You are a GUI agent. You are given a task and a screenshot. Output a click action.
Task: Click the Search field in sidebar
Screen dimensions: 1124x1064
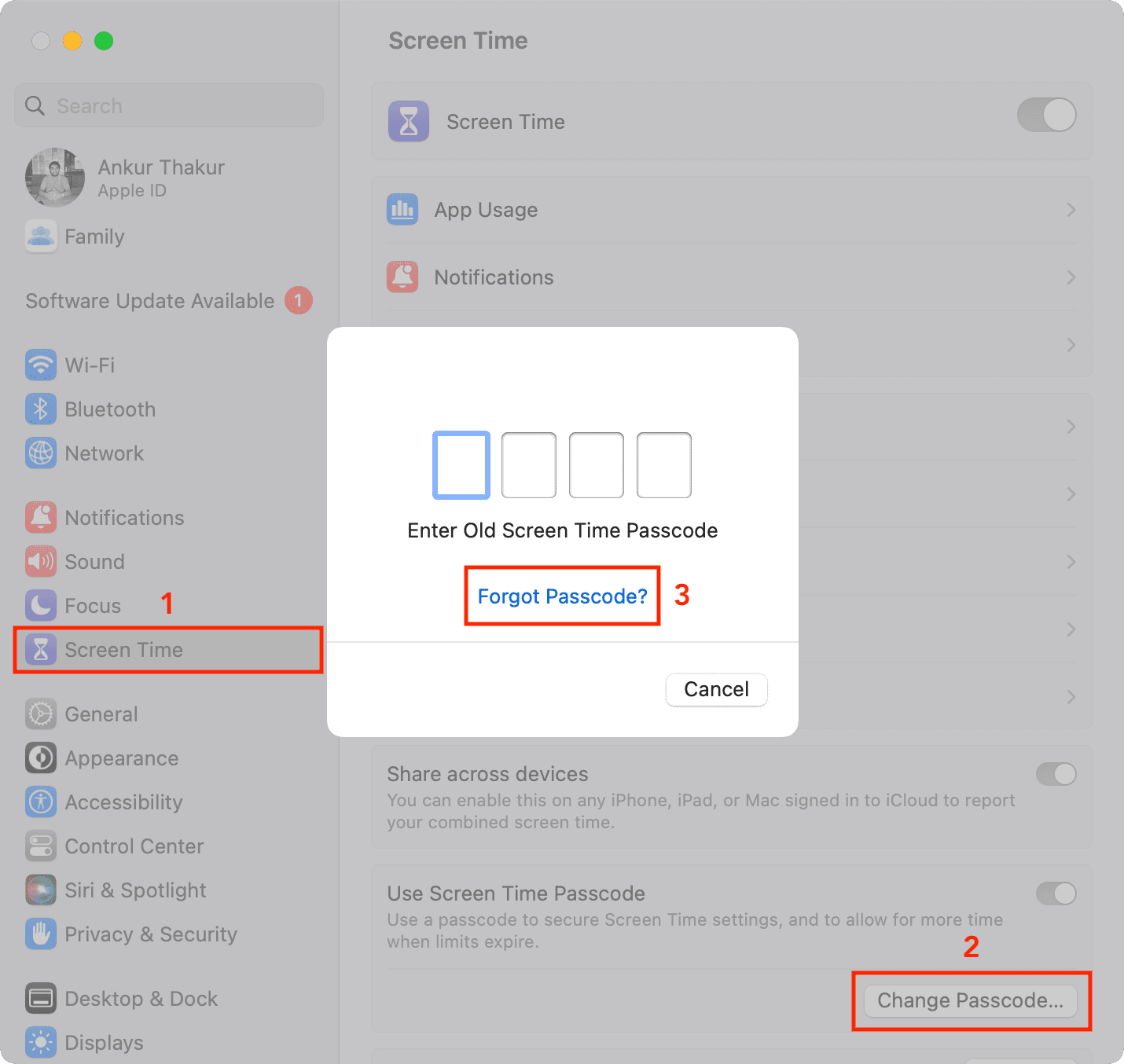tap(168, 105)
